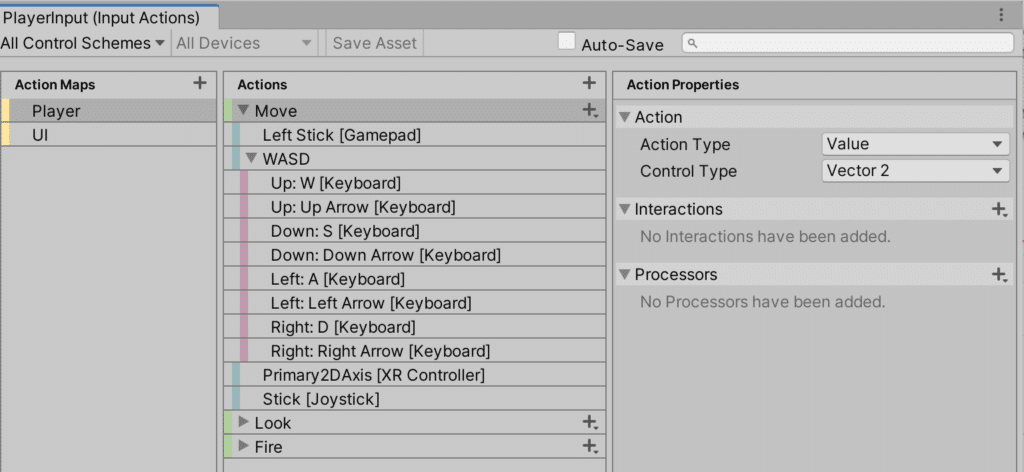Viewport: 1024px width, 472px height.
Task: Add a new processor with plus icon
Action: [x=998, y=274]
